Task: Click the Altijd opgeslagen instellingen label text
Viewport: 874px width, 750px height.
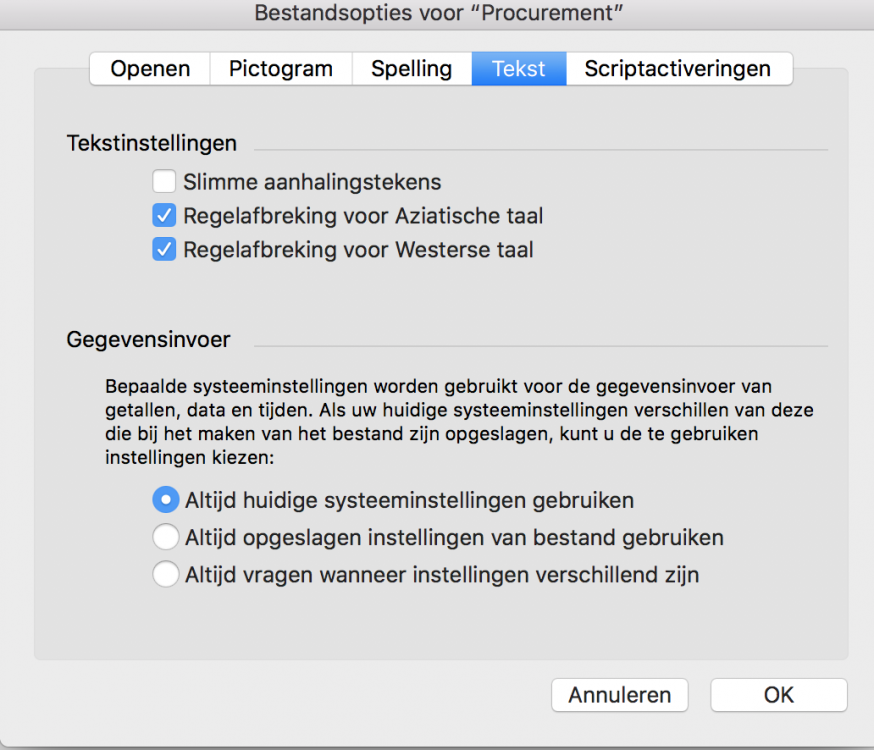Action: (454, 537)
